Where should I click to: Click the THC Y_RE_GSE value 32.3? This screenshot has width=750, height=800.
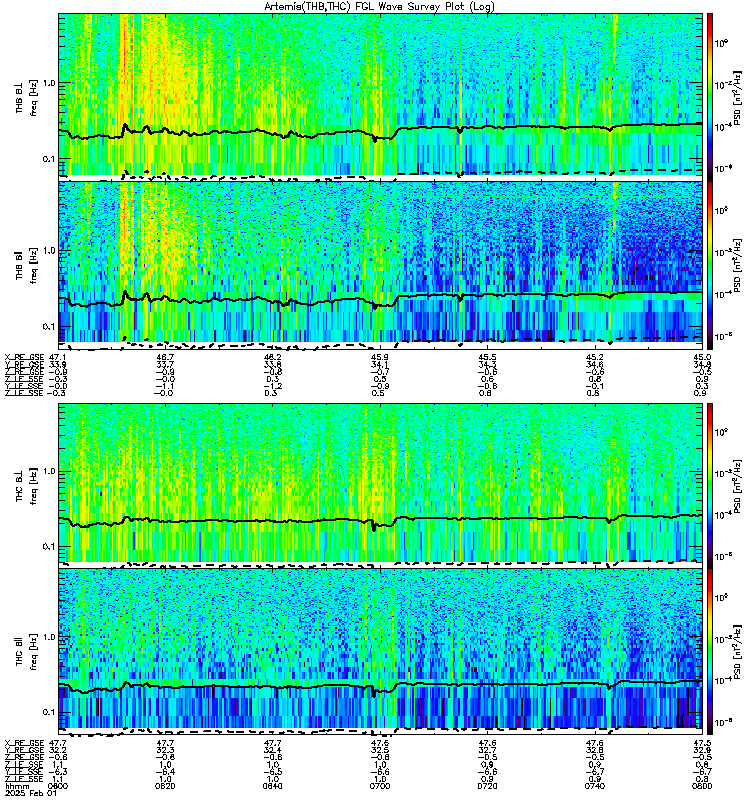(165, 750)
